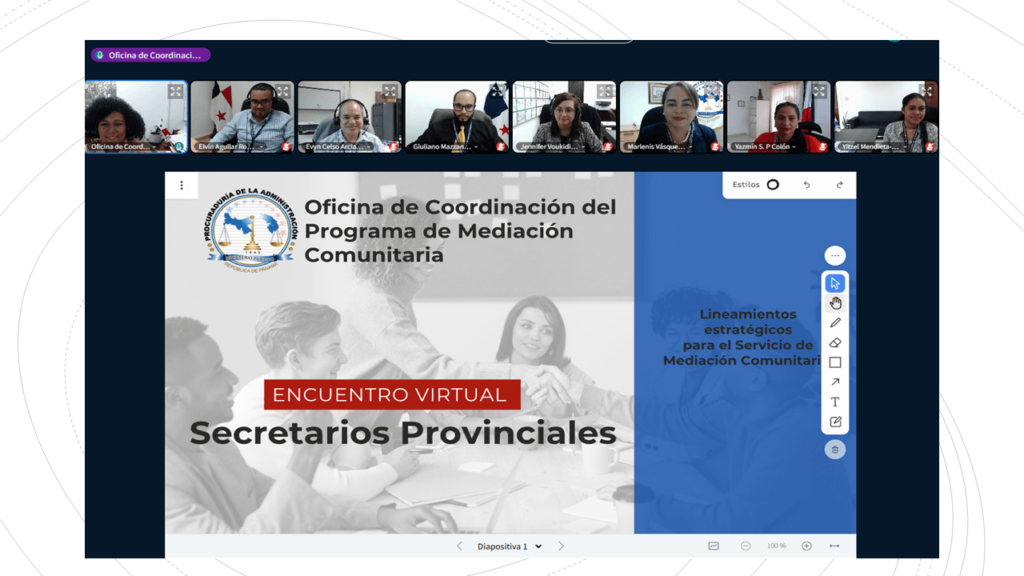This screenshot has height=576, width=1024.
Task: Pick the sticky note tool
Action: [835, 422]
